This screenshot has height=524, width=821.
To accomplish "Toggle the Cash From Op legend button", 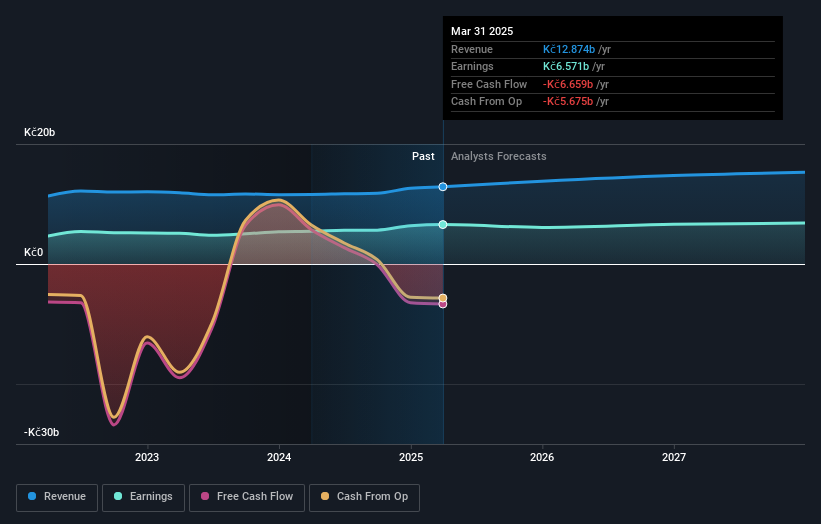I will pyautogui.click(x=364, y=497).
